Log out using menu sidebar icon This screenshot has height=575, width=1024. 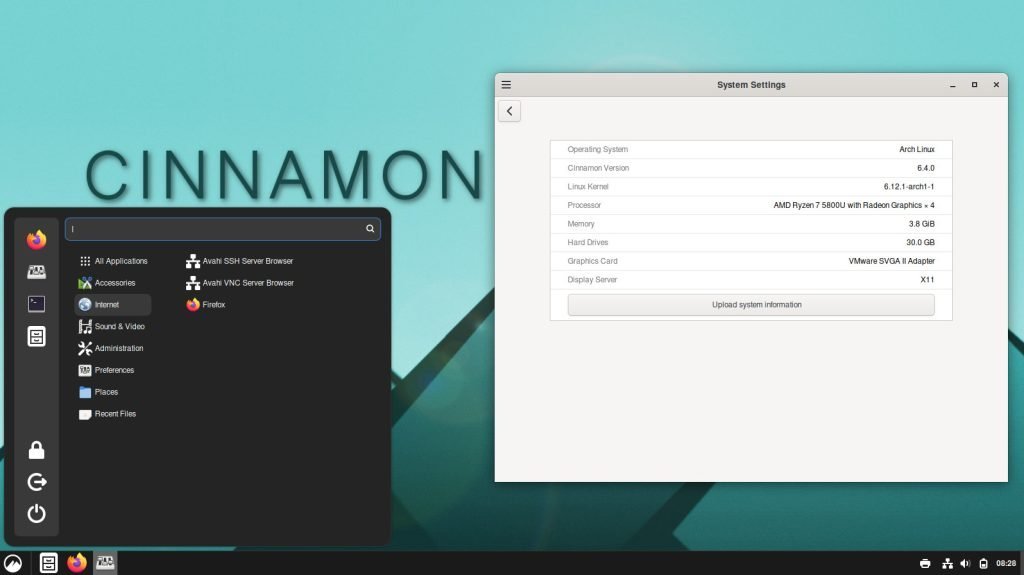(37, 482)
